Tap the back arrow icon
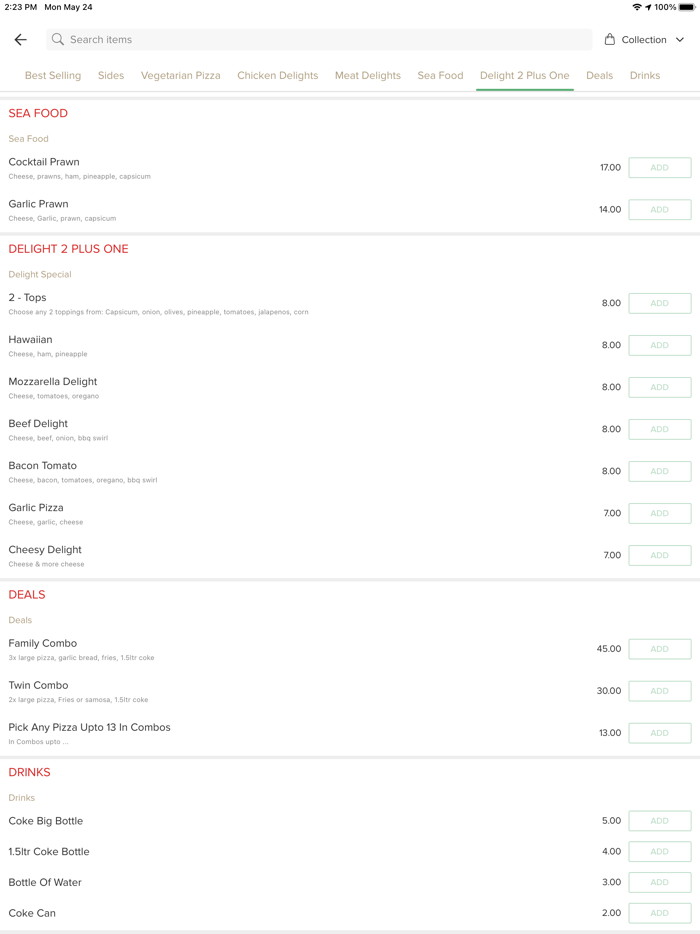Screen dimensions: 700x934 [21, 40]
